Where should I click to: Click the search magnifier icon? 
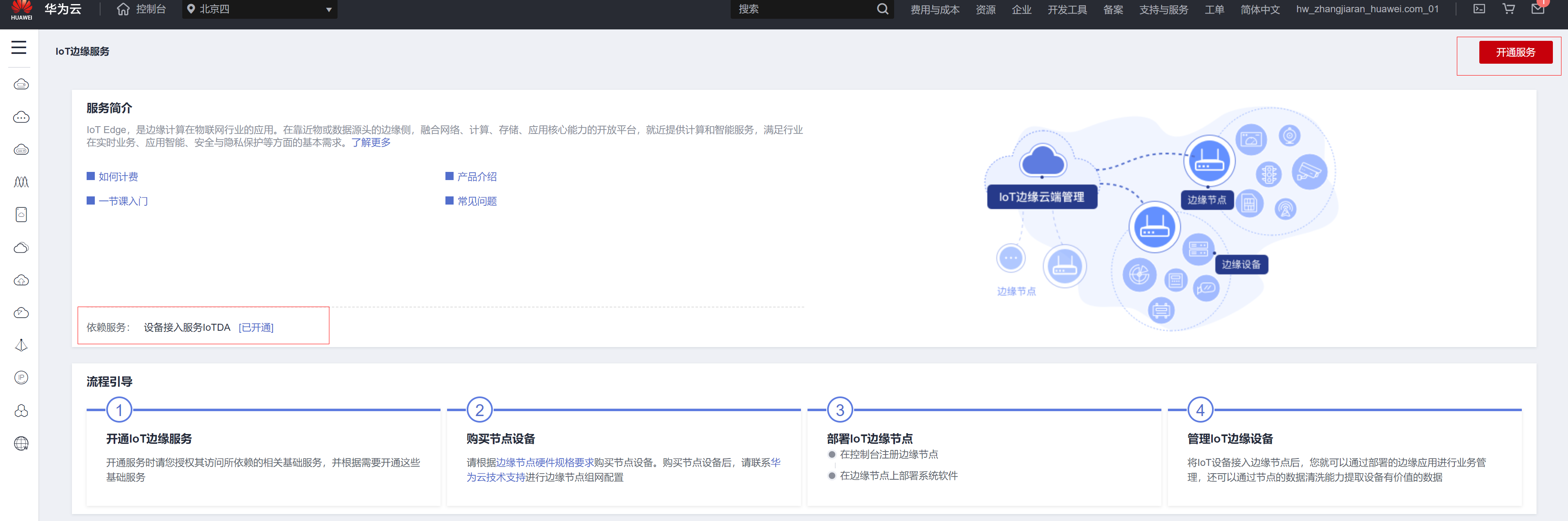click(882, 9)
